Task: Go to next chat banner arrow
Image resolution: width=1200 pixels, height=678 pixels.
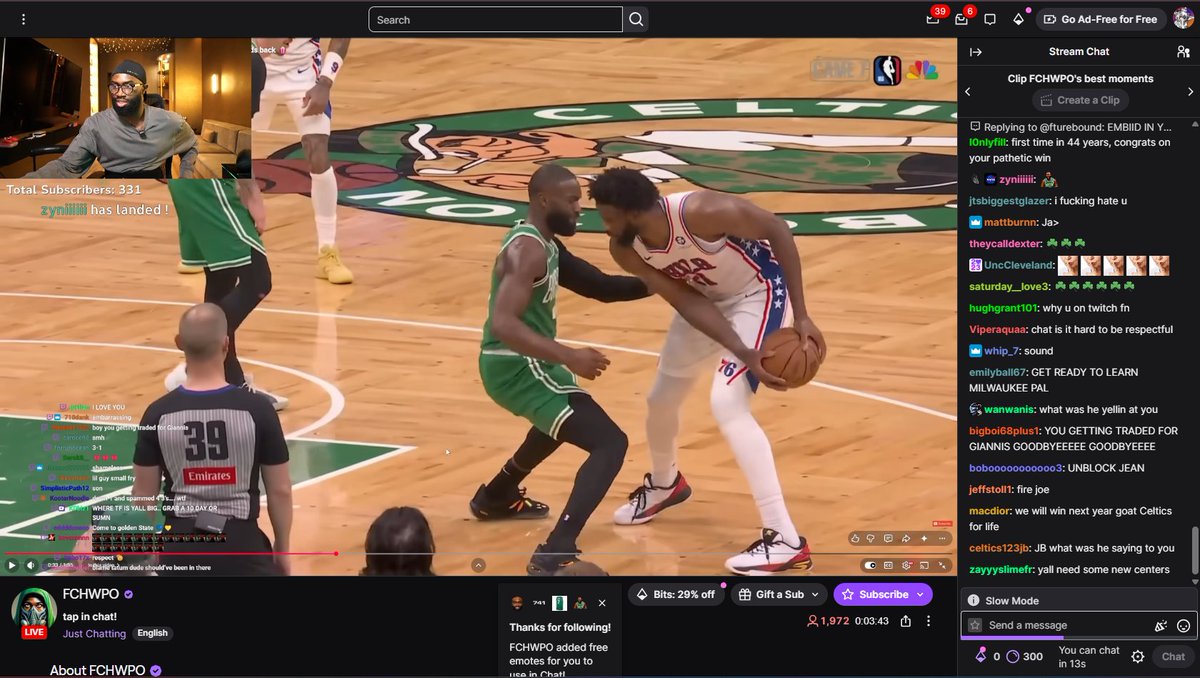Action: 1190,91
